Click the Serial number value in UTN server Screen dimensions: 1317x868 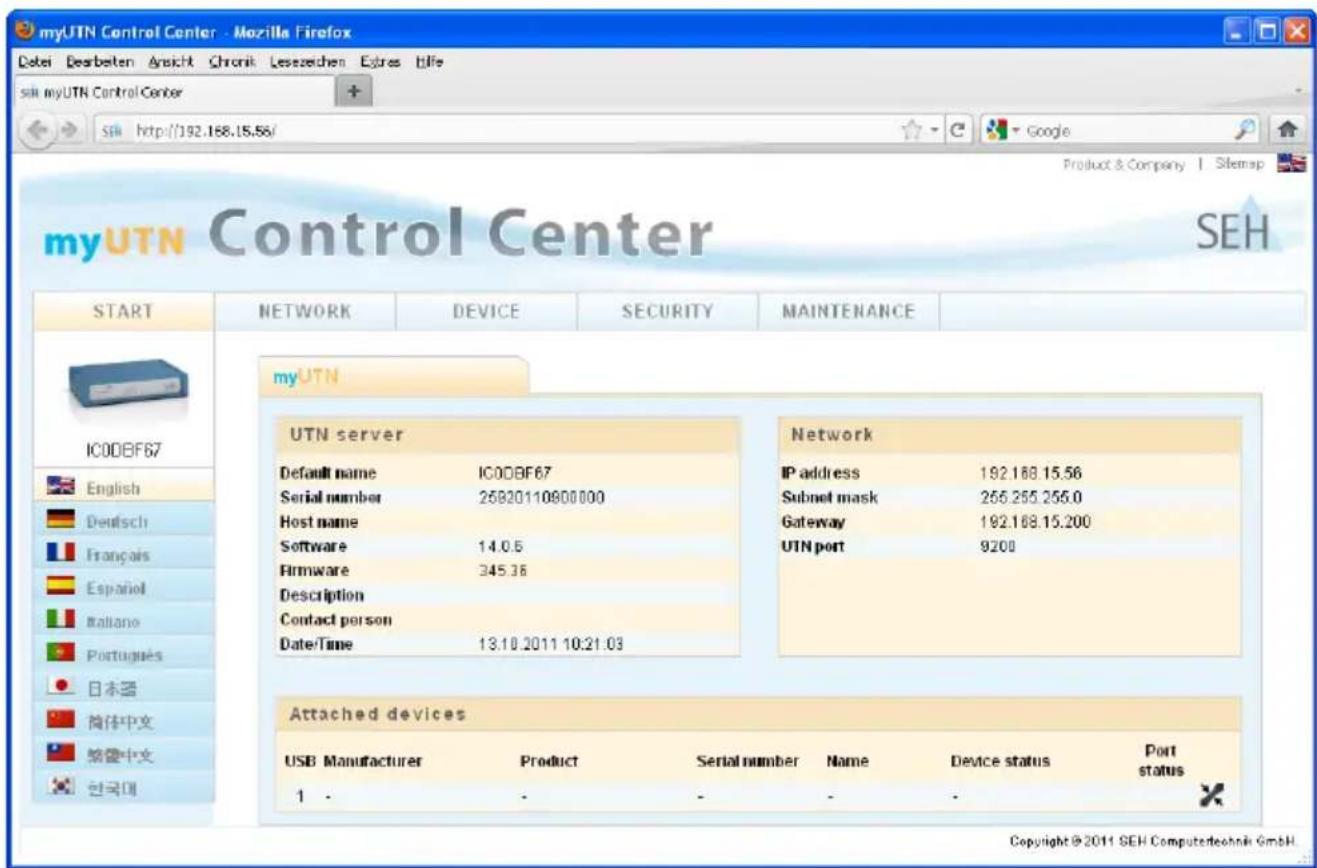[541, 497]
